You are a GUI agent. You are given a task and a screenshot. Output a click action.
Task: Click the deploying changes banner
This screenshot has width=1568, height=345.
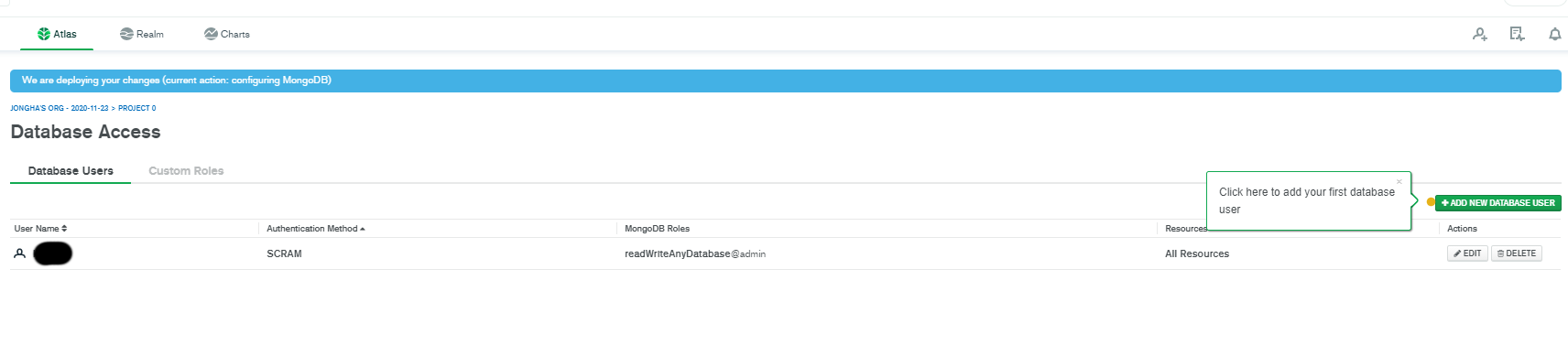click(785, 81)
